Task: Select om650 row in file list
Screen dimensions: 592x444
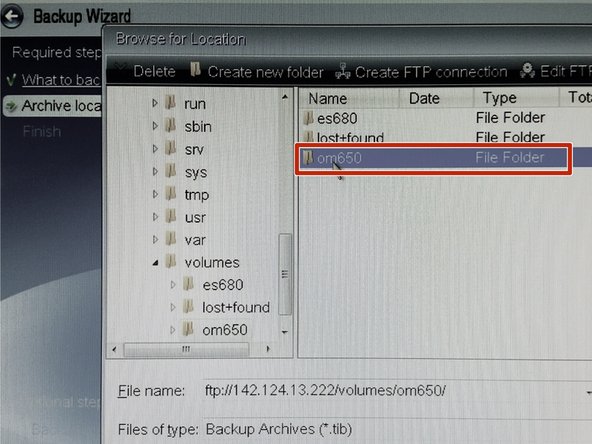Action: pyautogui.click(x=446, y=158)
